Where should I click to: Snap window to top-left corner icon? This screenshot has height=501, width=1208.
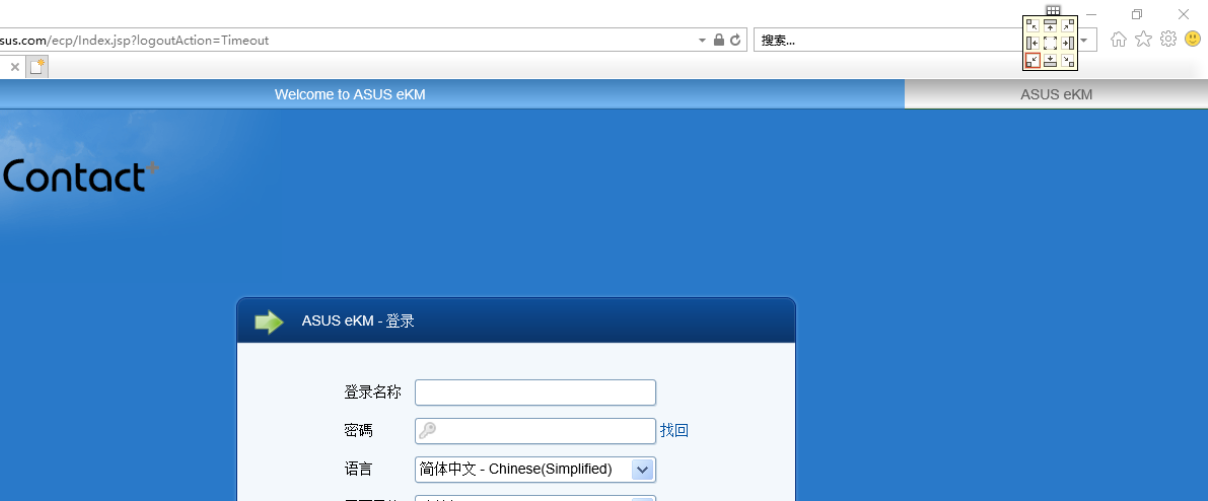tap(1032, 25)
